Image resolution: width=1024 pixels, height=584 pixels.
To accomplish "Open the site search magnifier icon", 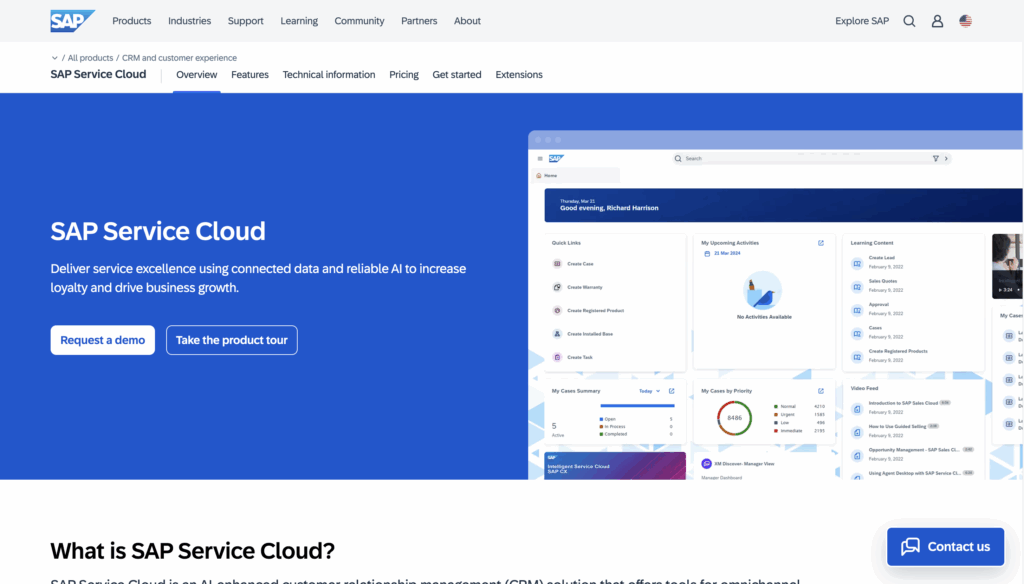I will [x=909, y=21].
